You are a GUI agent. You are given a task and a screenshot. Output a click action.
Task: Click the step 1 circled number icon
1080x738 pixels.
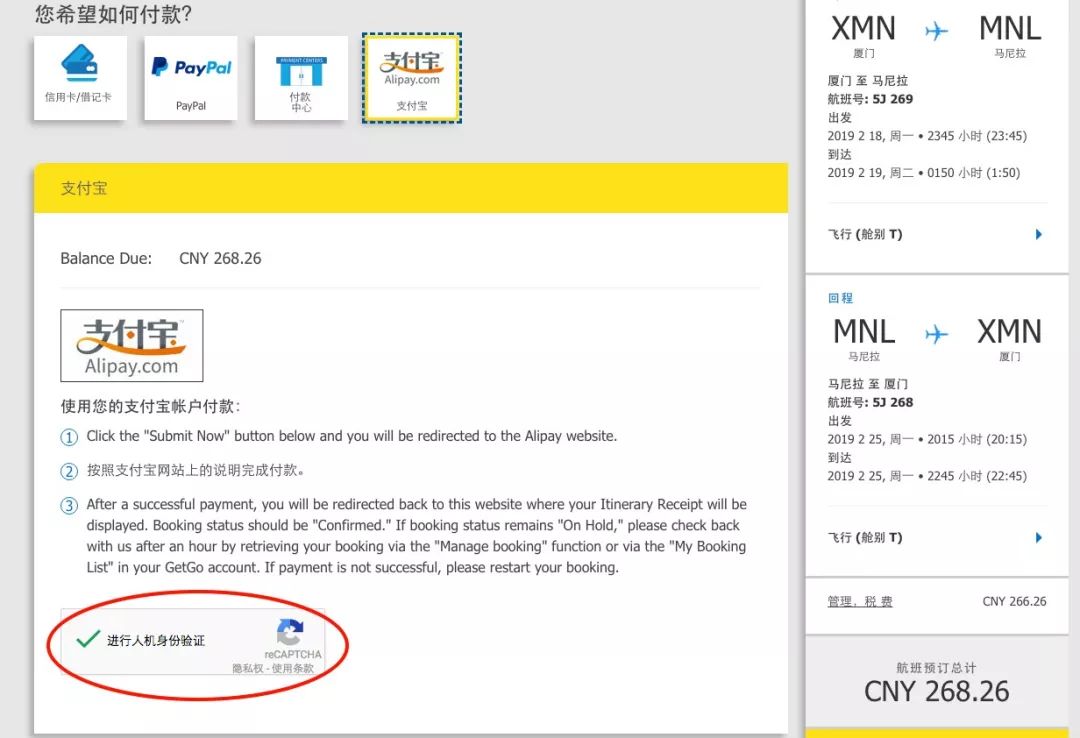coord(69,437)
